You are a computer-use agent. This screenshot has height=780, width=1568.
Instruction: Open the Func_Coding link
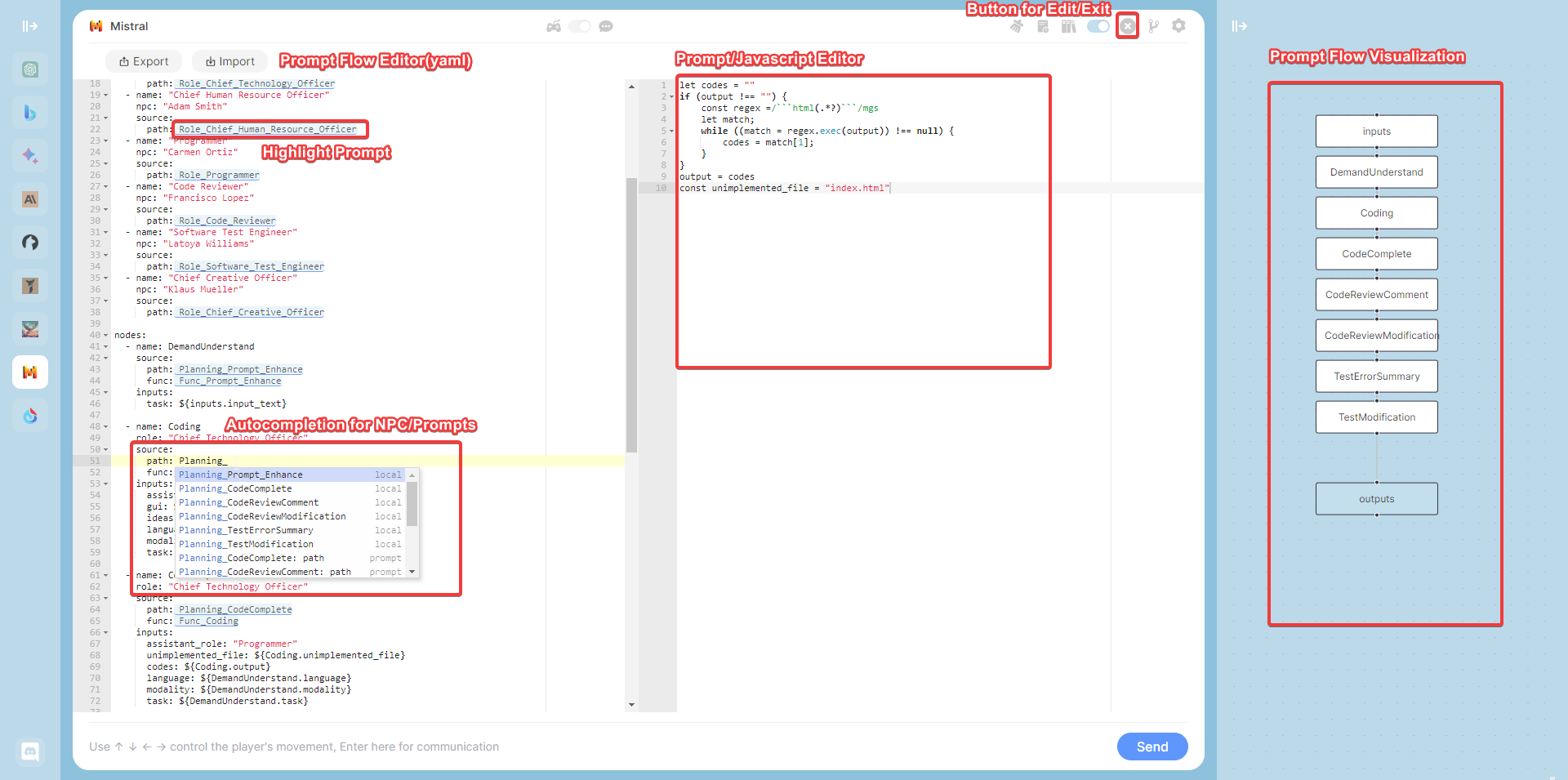tap(208, 622)
